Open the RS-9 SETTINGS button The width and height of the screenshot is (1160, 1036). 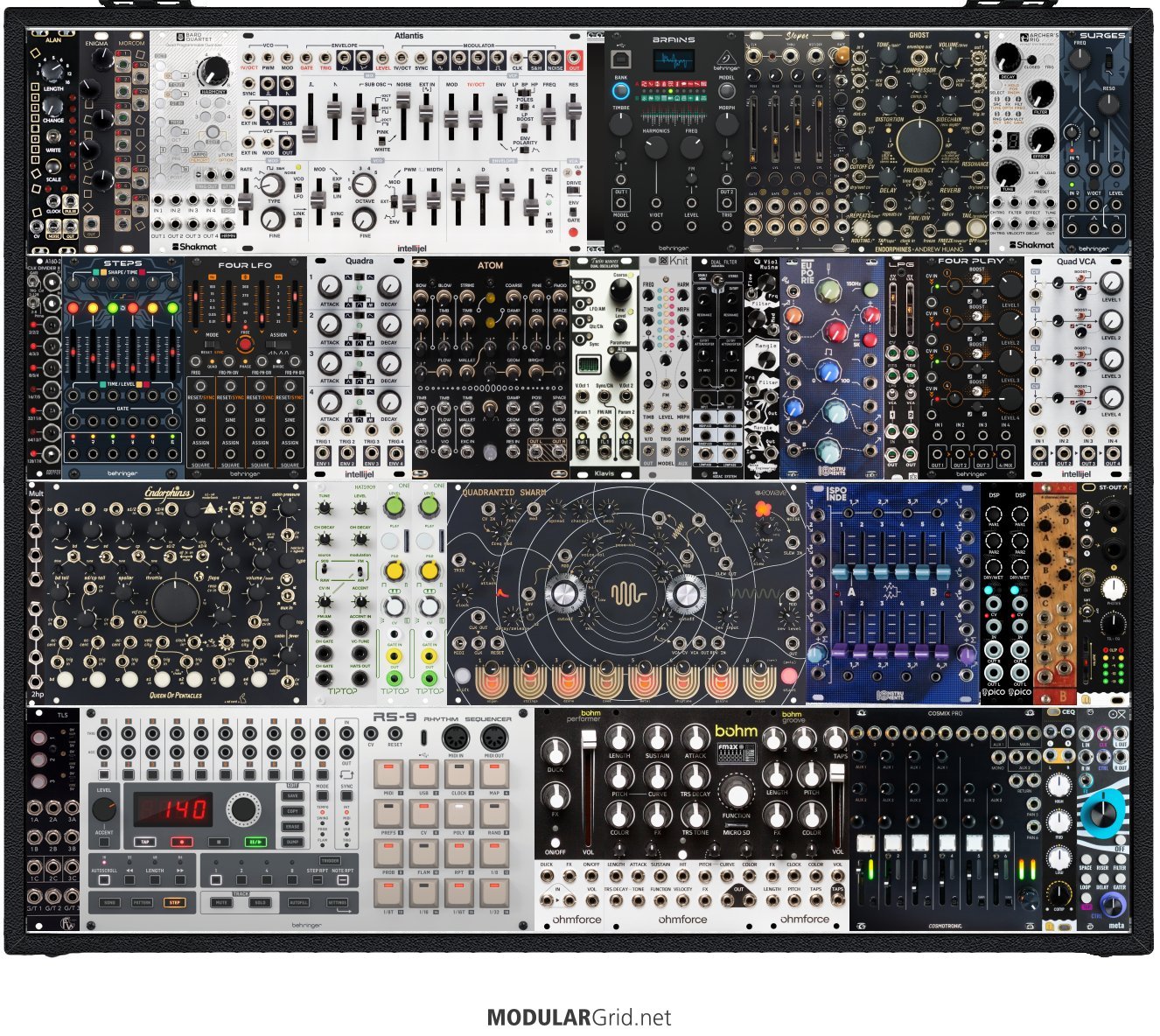pos(337,902)
